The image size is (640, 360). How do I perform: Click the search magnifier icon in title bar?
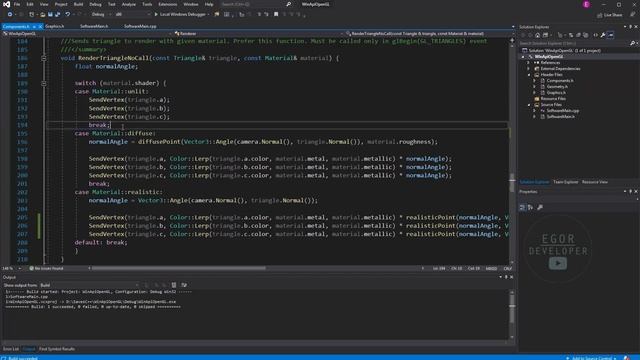[289, 4]
